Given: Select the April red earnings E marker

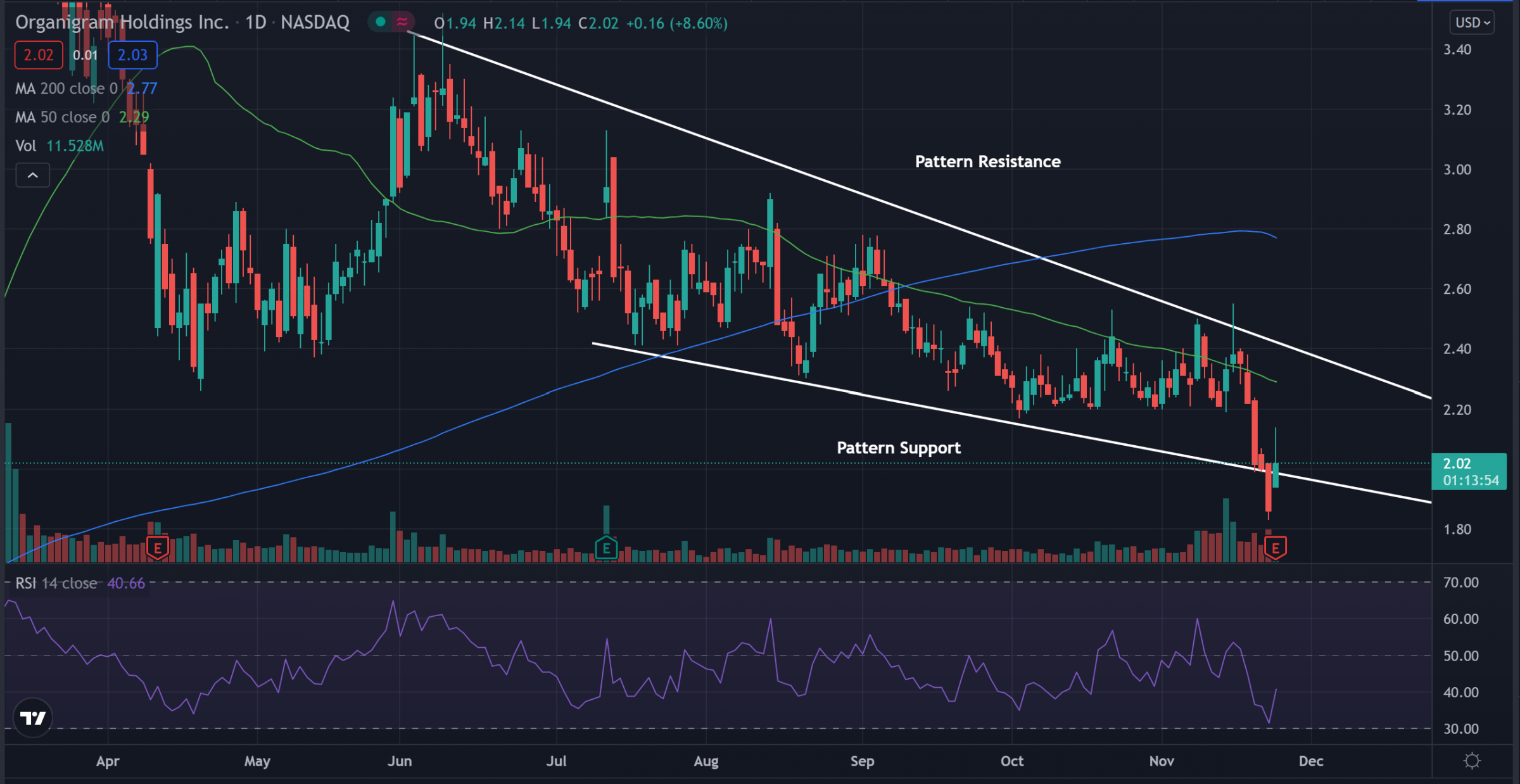Looking at the screenshot, I should [x=157, y=548].
